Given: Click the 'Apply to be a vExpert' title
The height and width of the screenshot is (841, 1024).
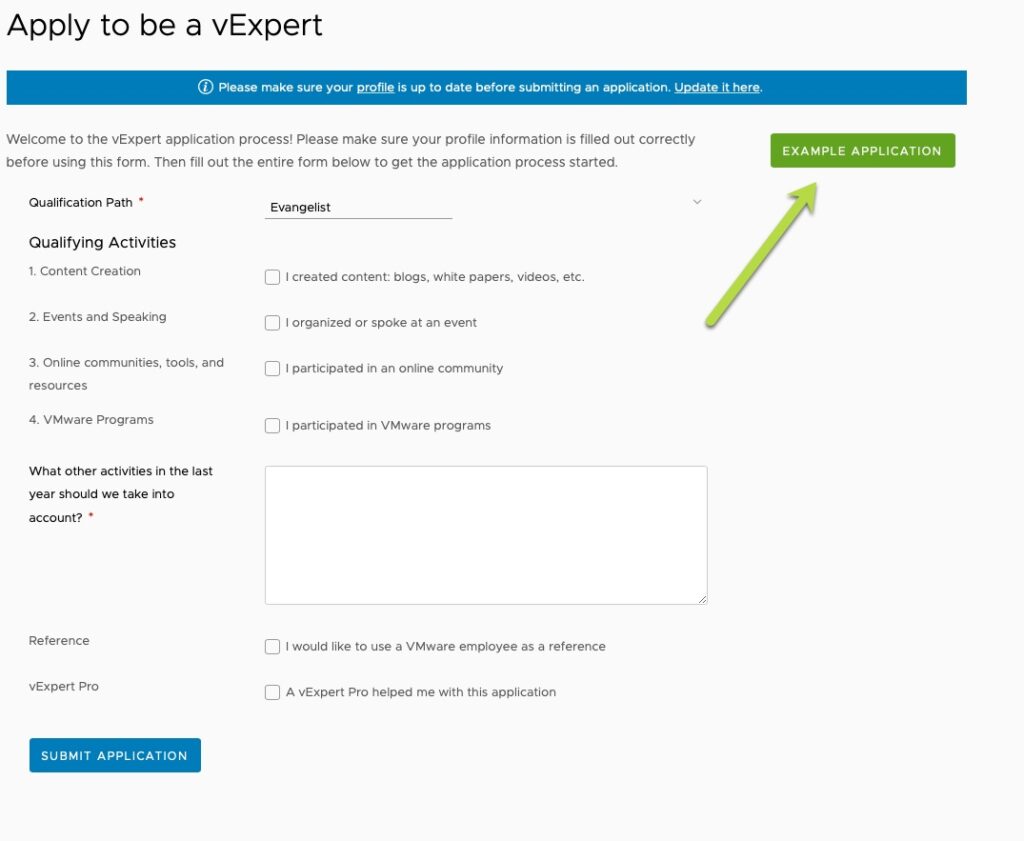Looking at the screenshot, I should [165, 25].
